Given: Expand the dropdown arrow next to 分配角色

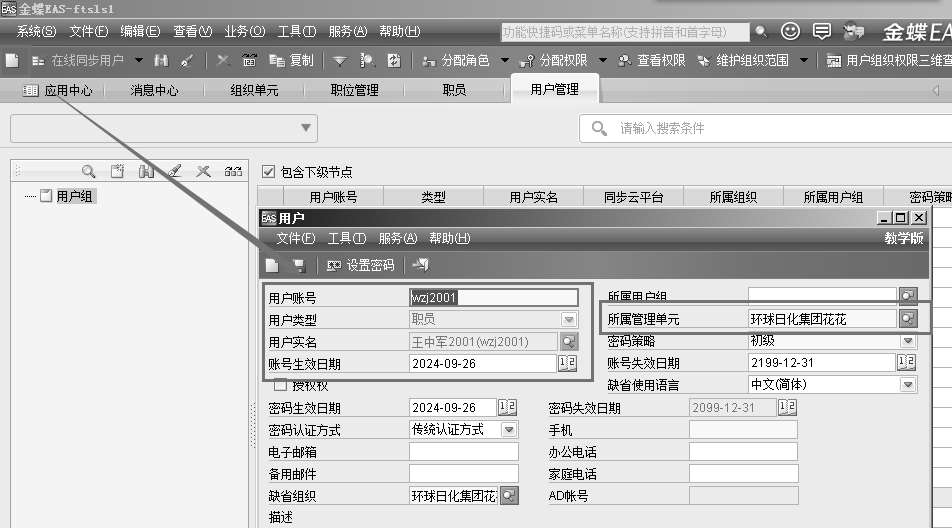Looking at the screenshot, I should point(505,61).
